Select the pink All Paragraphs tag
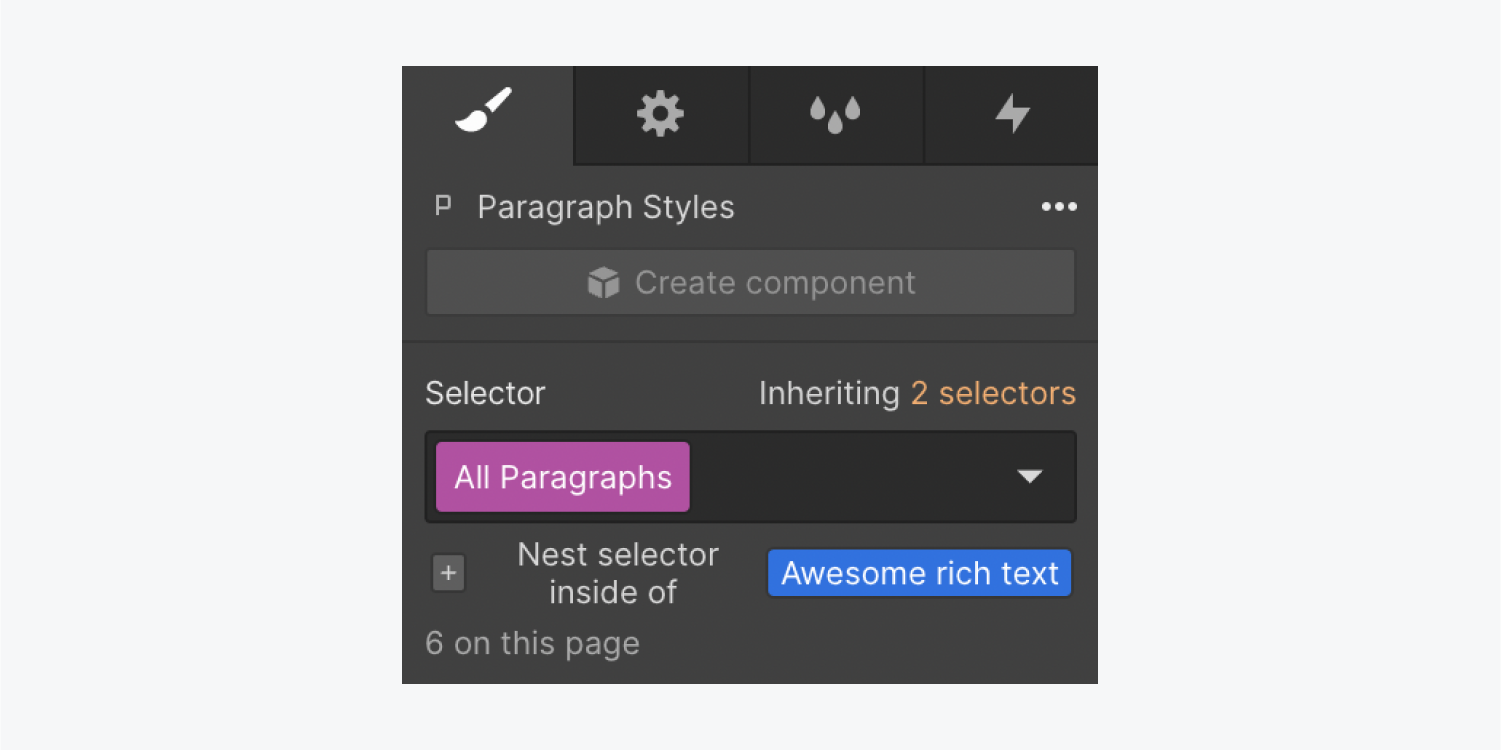The height and width of the screenshot is (751, 1501). point(562,477)
